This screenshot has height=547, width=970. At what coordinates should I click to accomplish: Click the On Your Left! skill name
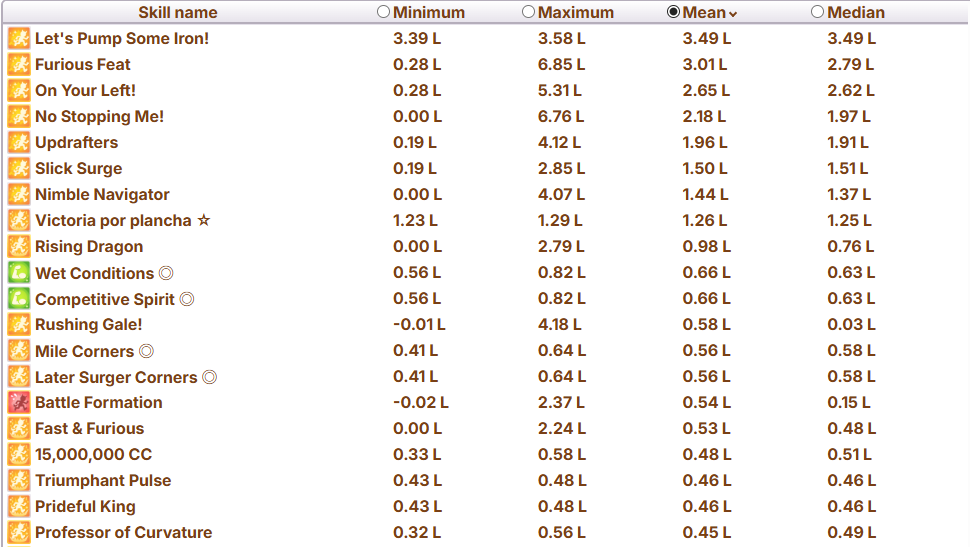(85, 90)
